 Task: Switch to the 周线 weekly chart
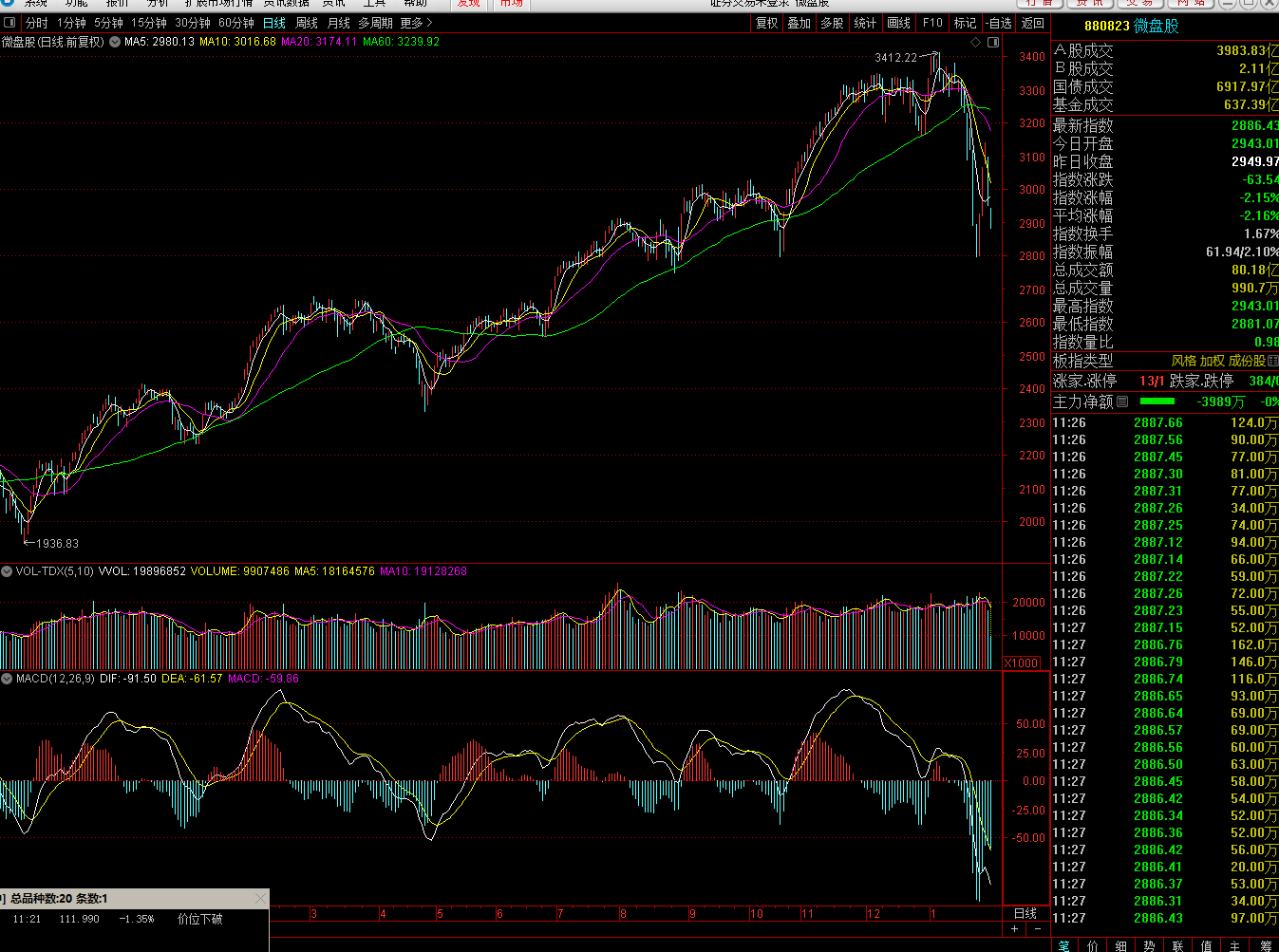307,23
